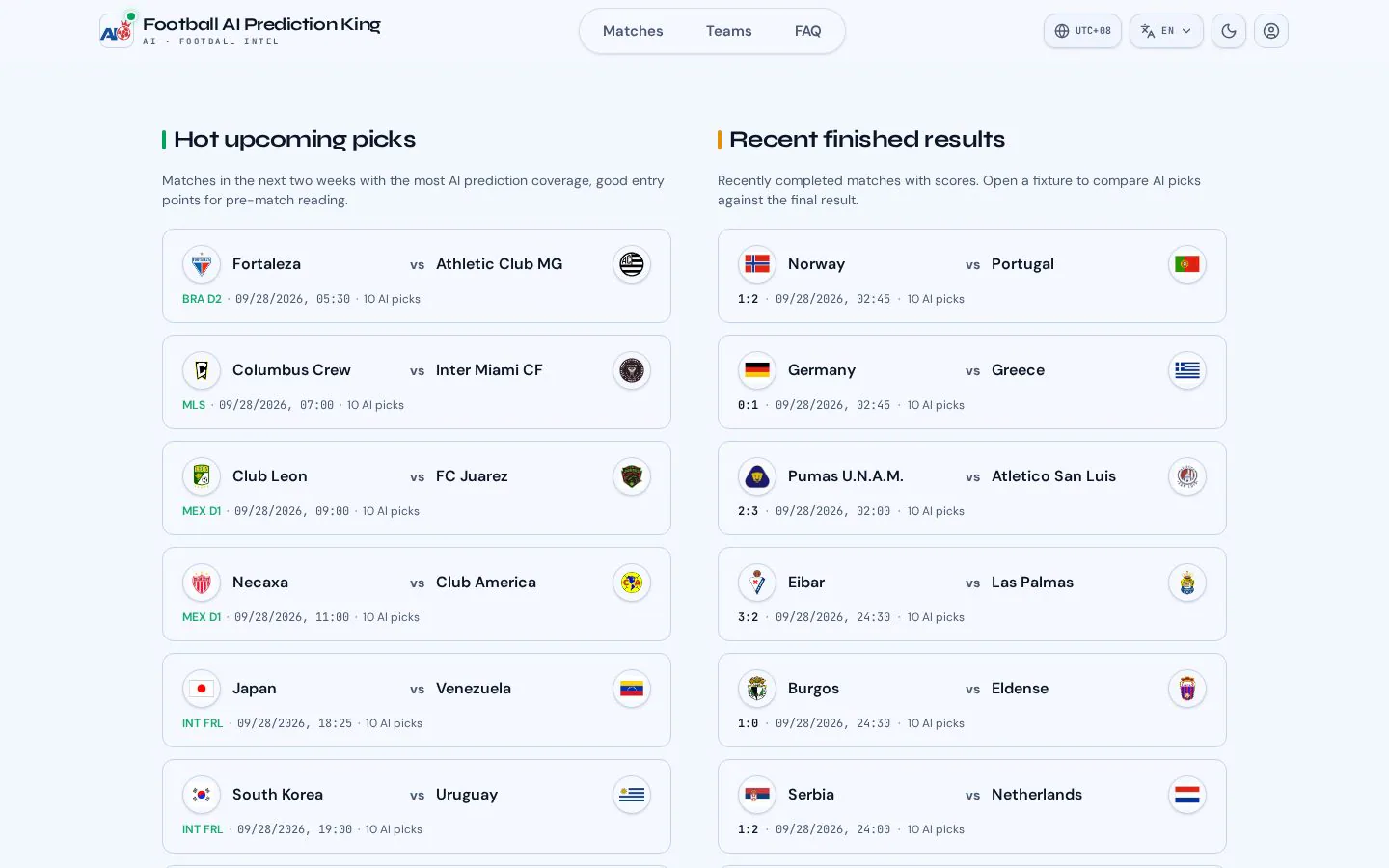Click the Japan flag icon
Viewport: 1389px width, 868px height.
pyautogui.click(x=202, y=689)
